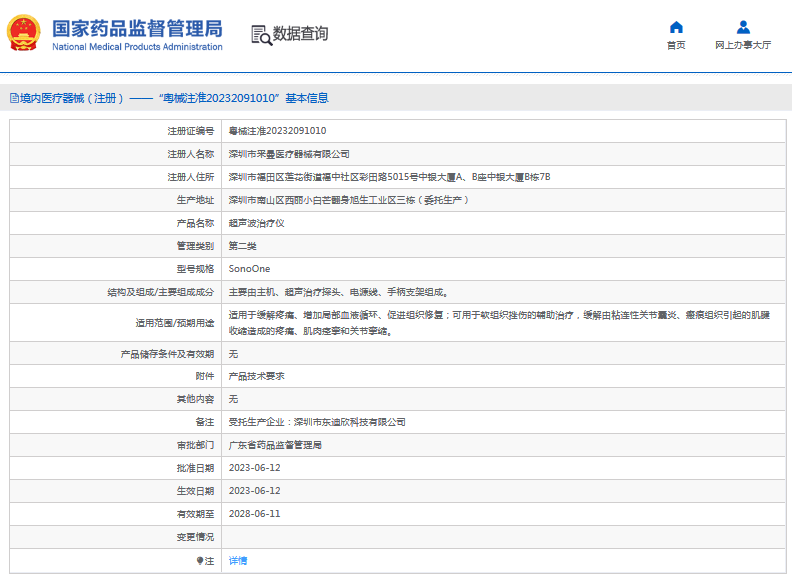Go to 首页 via the house icon
Viewport: 792px width, 582px height.
coord(676,27)
